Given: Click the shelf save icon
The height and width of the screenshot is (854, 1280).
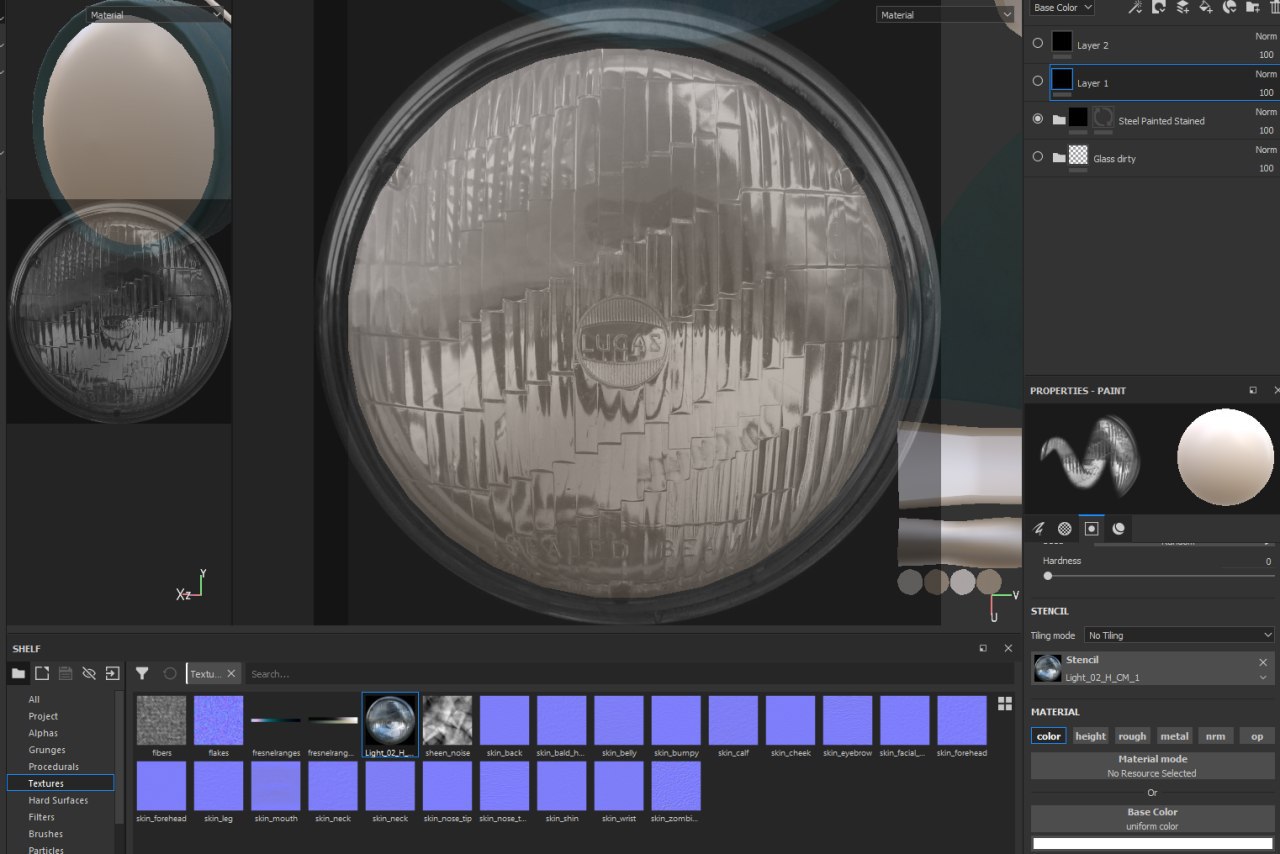Looking at the screenshot, I should point(65,674).
